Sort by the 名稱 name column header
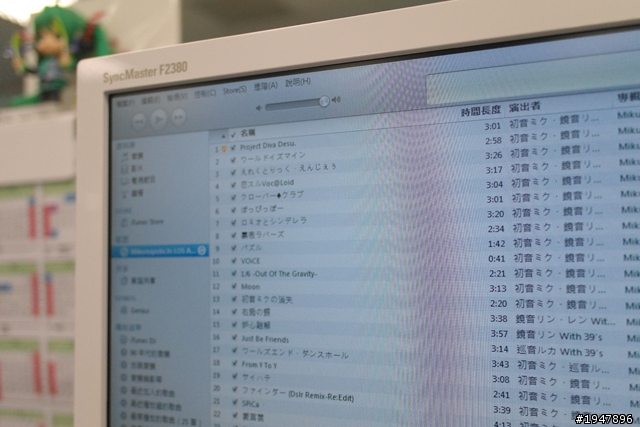Viewport: 640px width, 427px height. point(248,133)
